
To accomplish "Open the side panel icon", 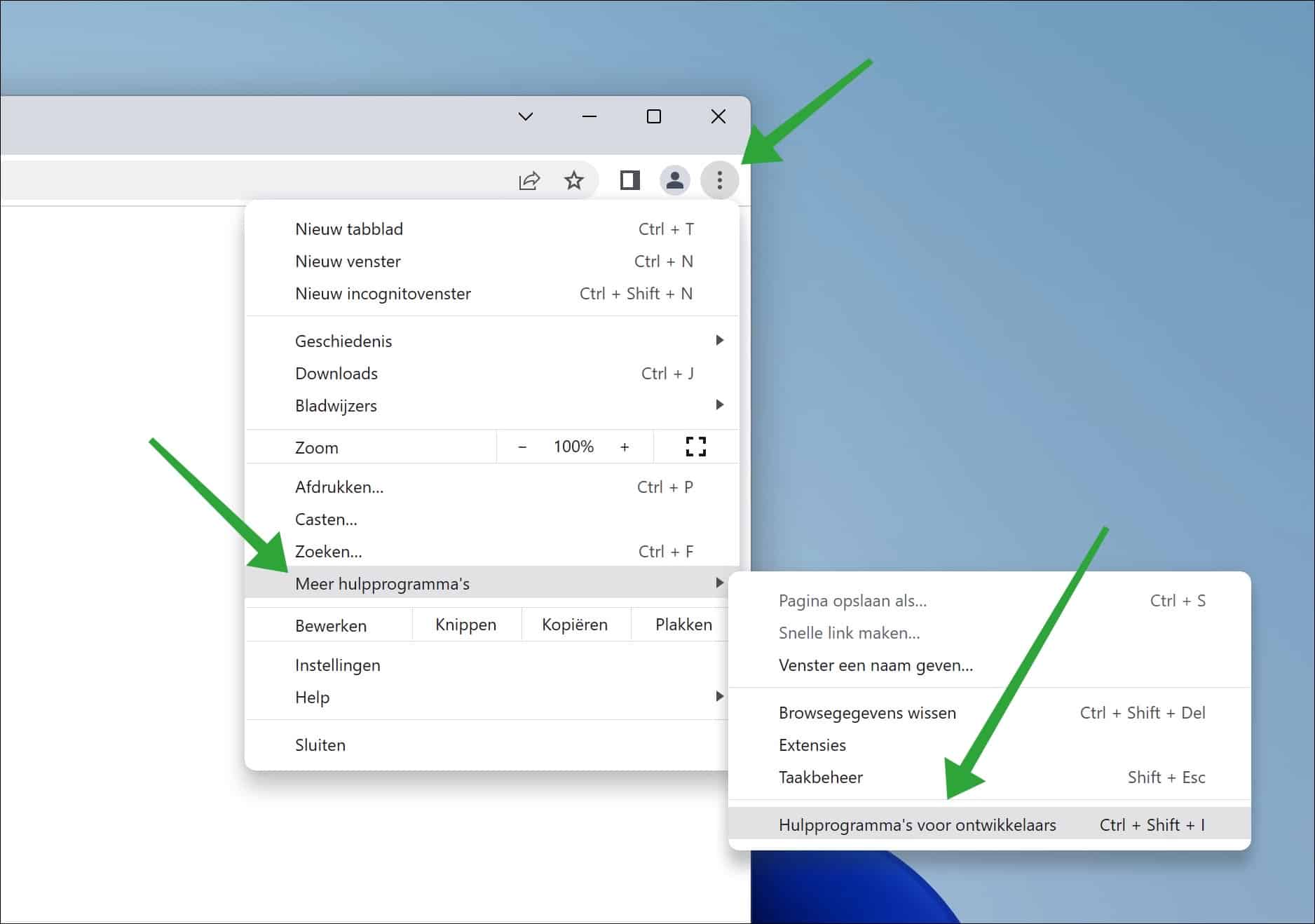I will [x=629, y=180].
